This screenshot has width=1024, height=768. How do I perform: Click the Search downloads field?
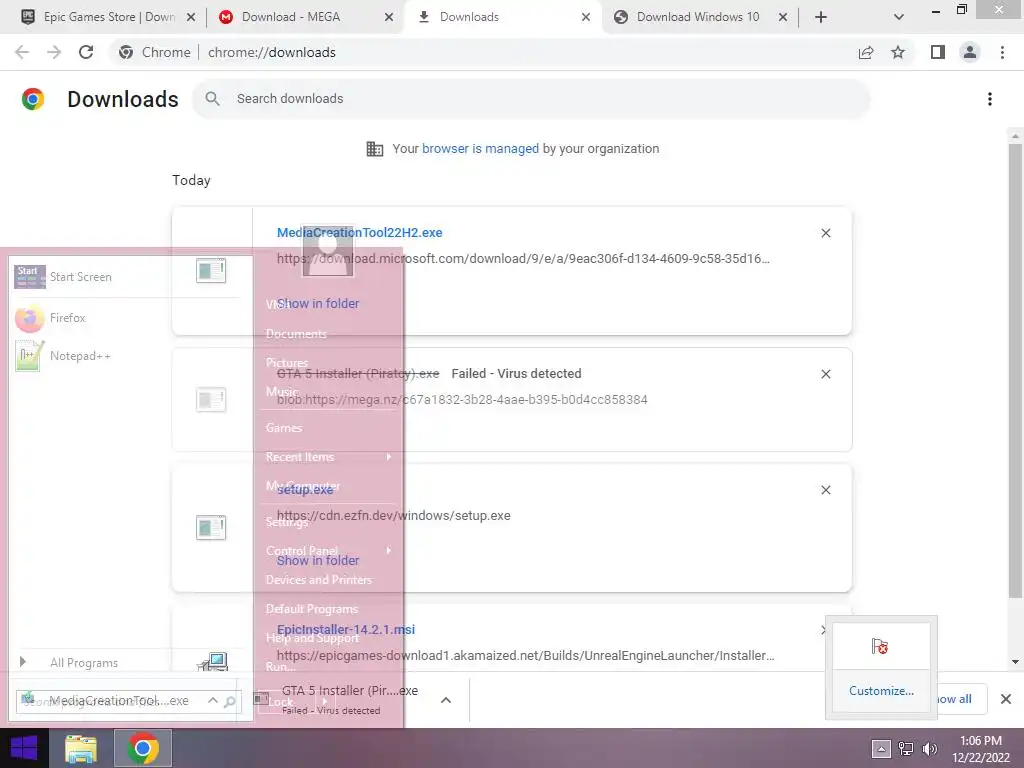531,99
